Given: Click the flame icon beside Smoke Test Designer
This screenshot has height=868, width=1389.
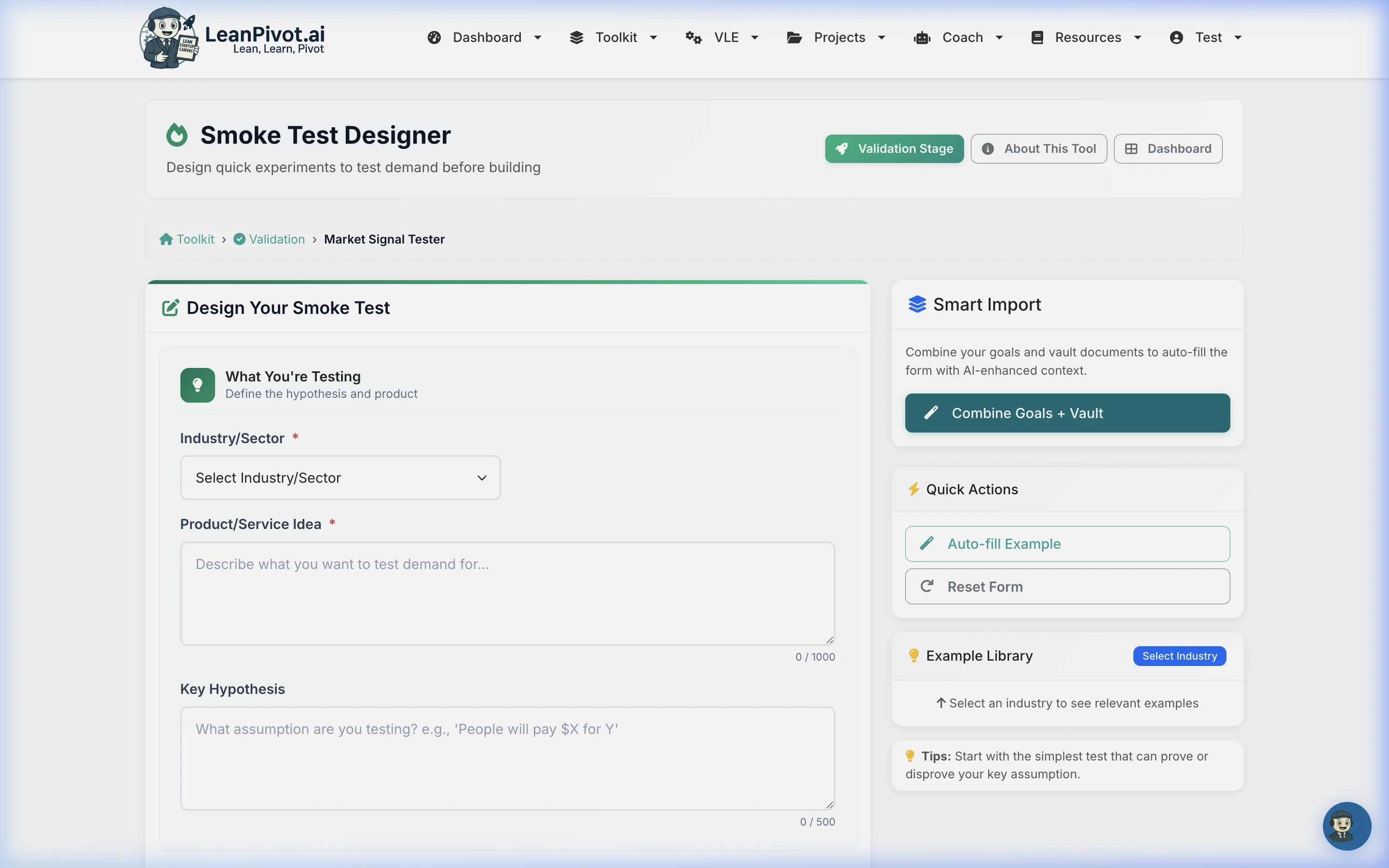Looking at the screenshot, I should (177, 136).
